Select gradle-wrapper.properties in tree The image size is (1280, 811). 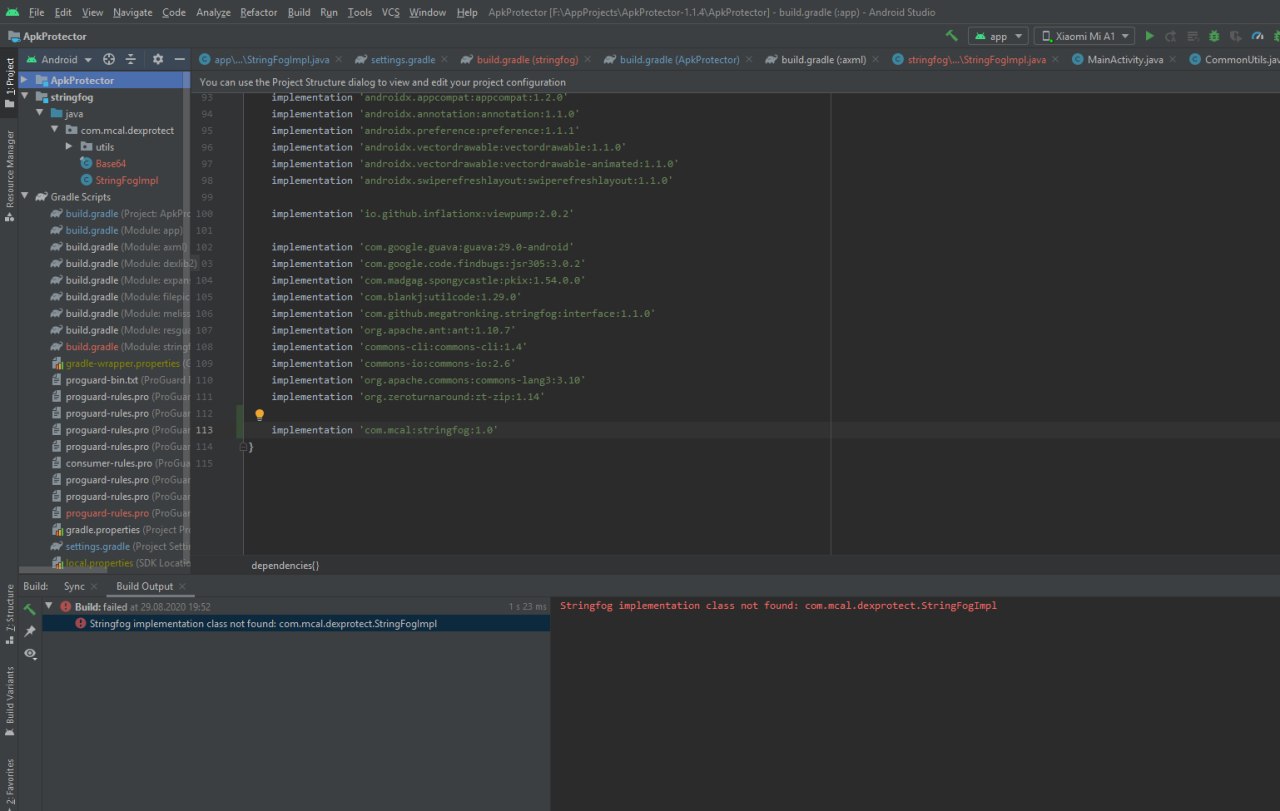[x=121, y=363]
